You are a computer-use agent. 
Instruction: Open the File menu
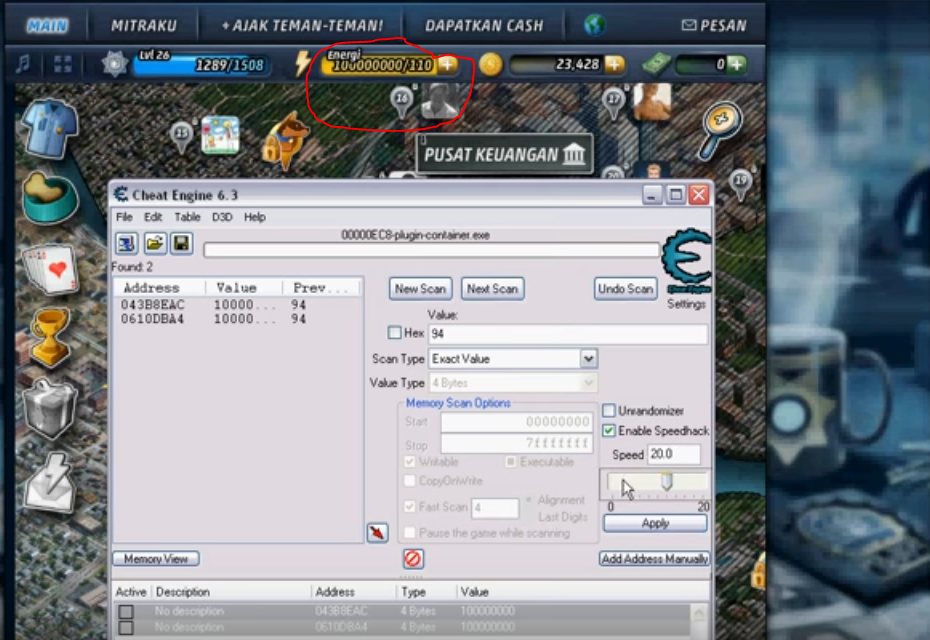point(124,217)
